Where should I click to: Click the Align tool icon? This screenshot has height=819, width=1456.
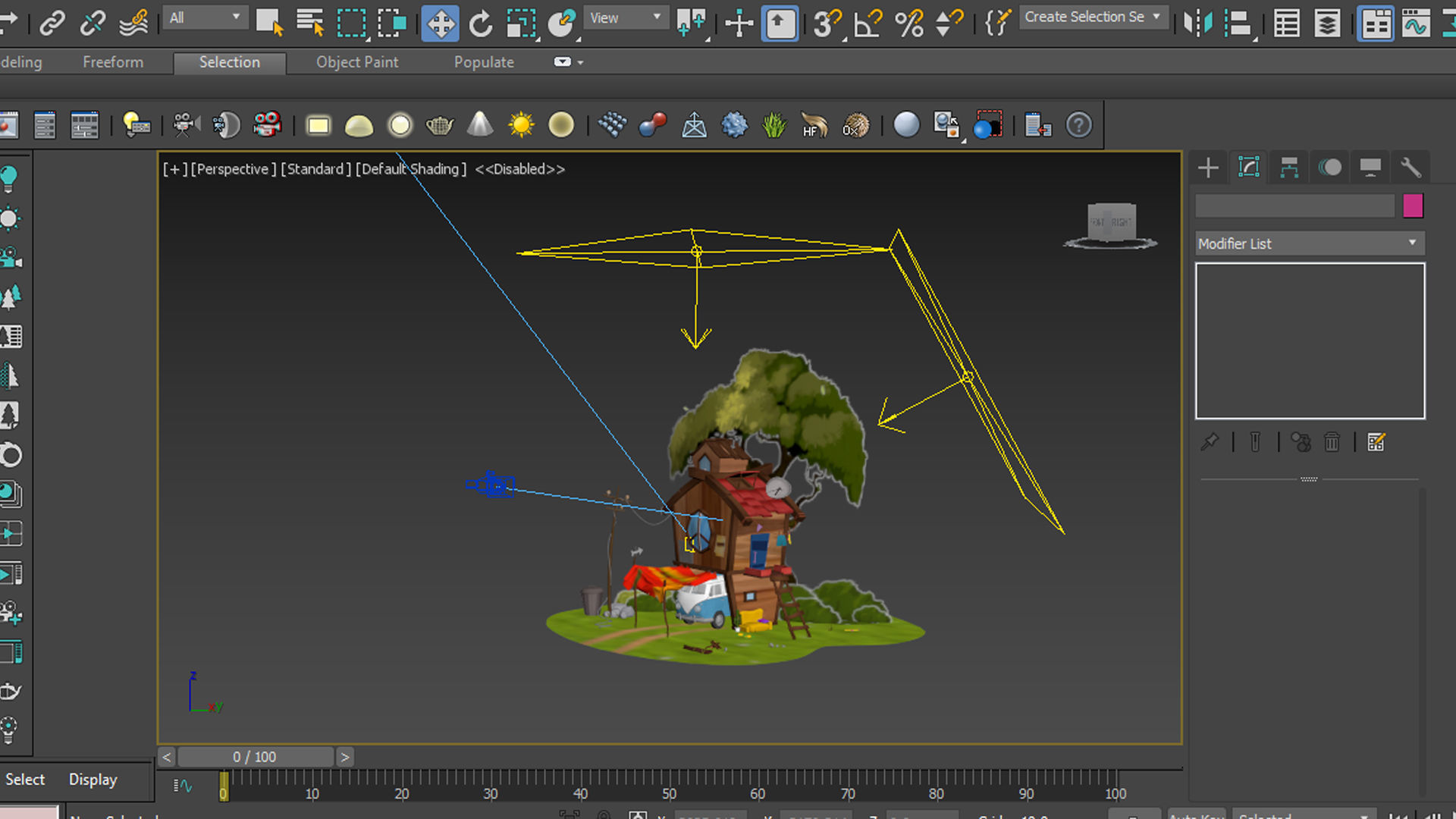click(x=1238, y=23)
